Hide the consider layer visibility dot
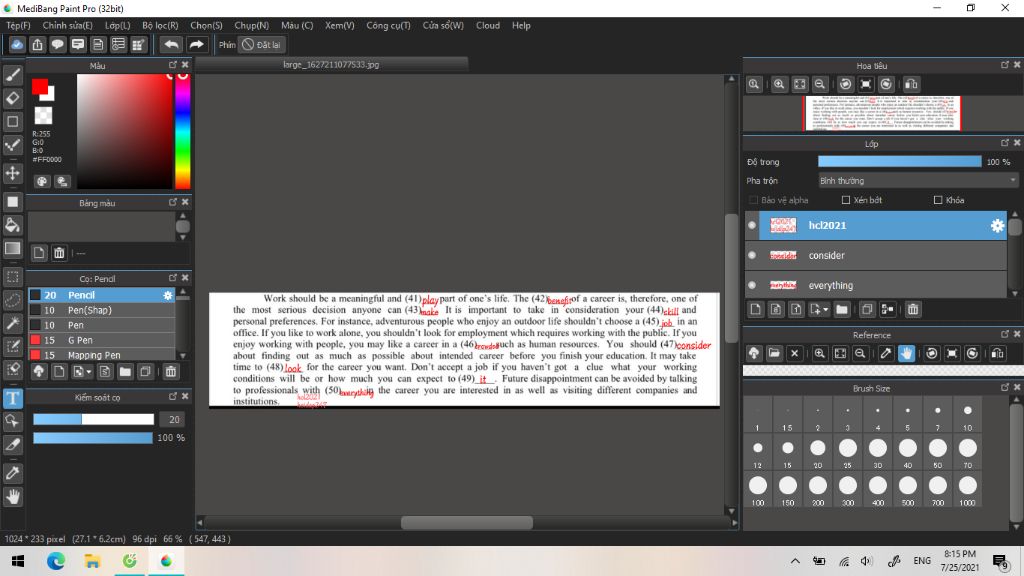This screenshot has height=576, width=1024. pyautogui.click(x=752, y=255)
